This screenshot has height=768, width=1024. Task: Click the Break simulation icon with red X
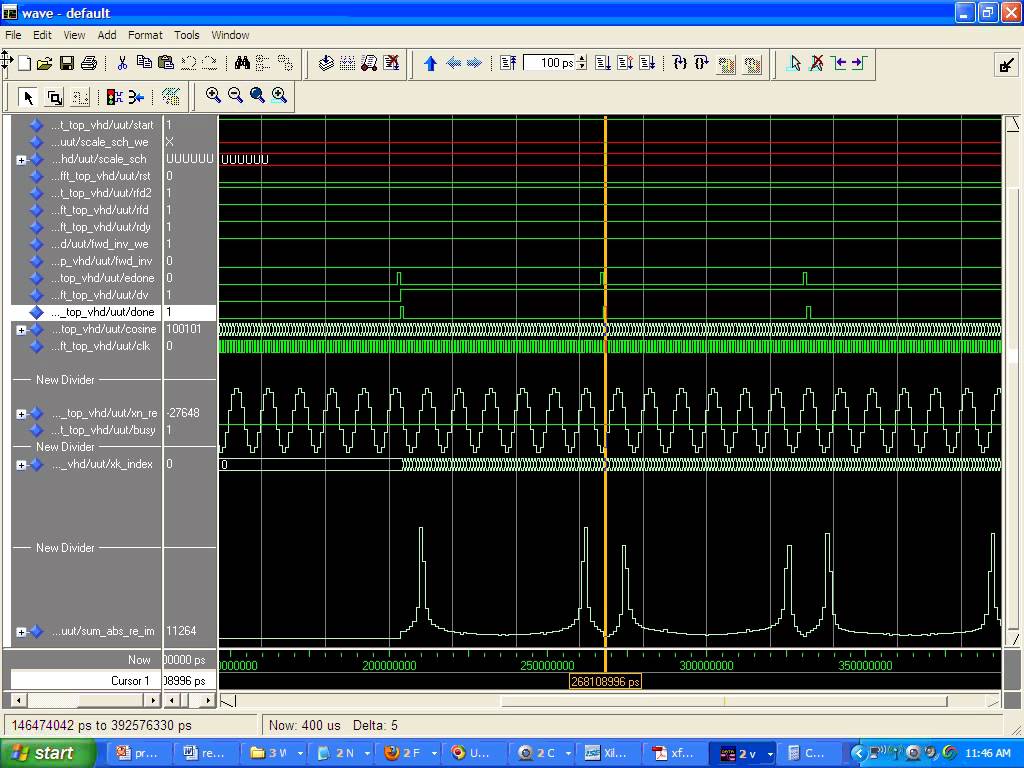[391, 63]
